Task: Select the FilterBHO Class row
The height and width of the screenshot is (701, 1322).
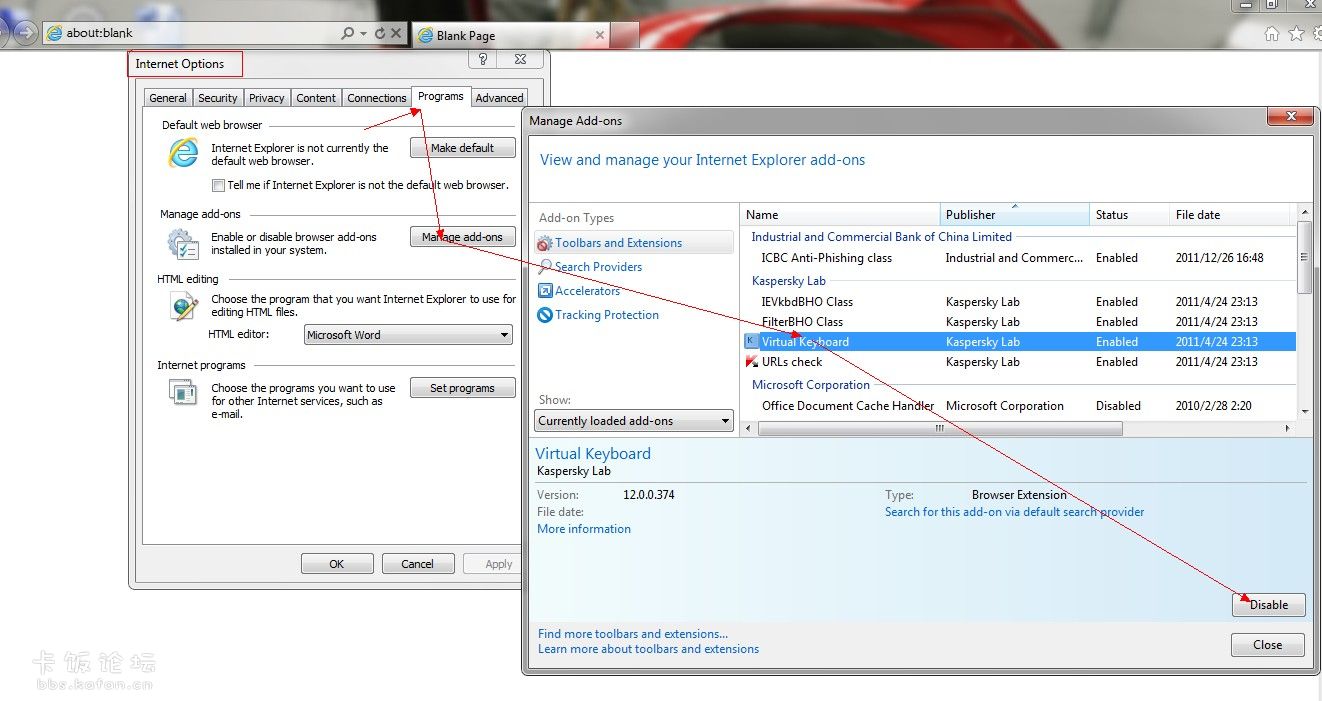Action: (x=1020, y=322)
